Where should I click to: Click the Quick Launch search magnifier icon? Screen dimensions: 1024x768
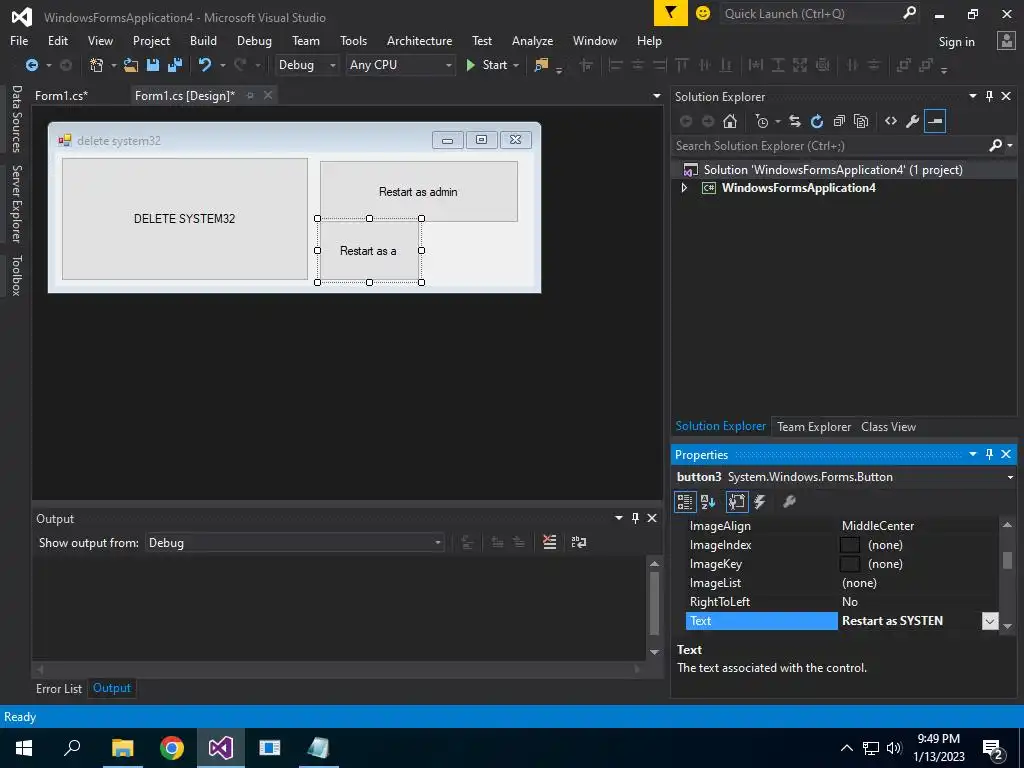pos(909,13)
